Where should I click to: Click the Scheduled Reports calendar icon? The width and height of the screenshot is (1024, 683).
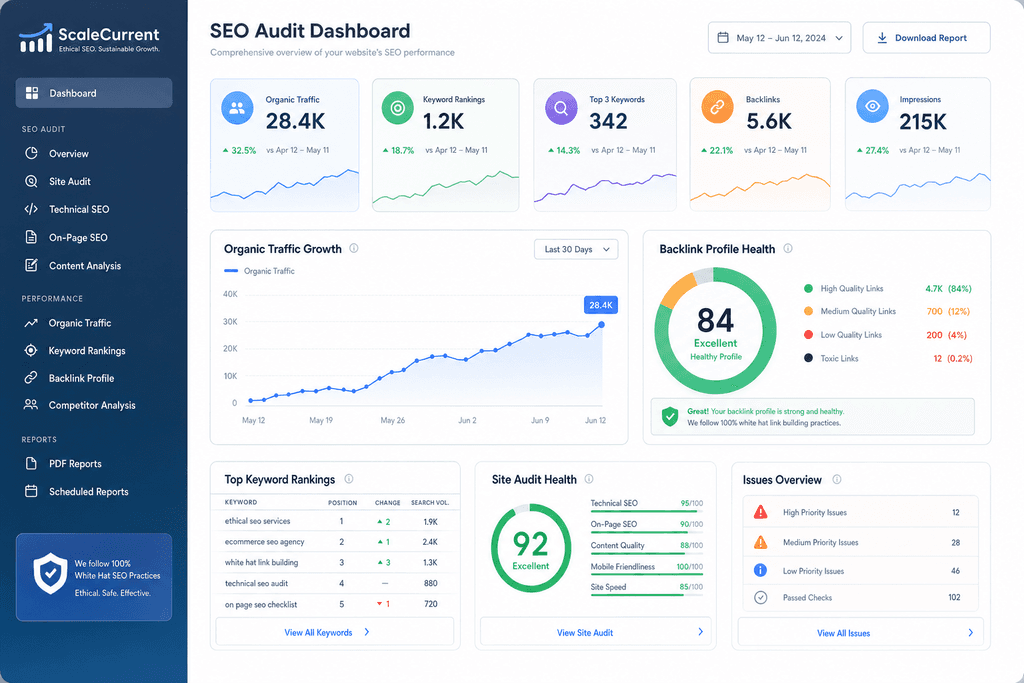pyautogui.click(x=31, y=491)
